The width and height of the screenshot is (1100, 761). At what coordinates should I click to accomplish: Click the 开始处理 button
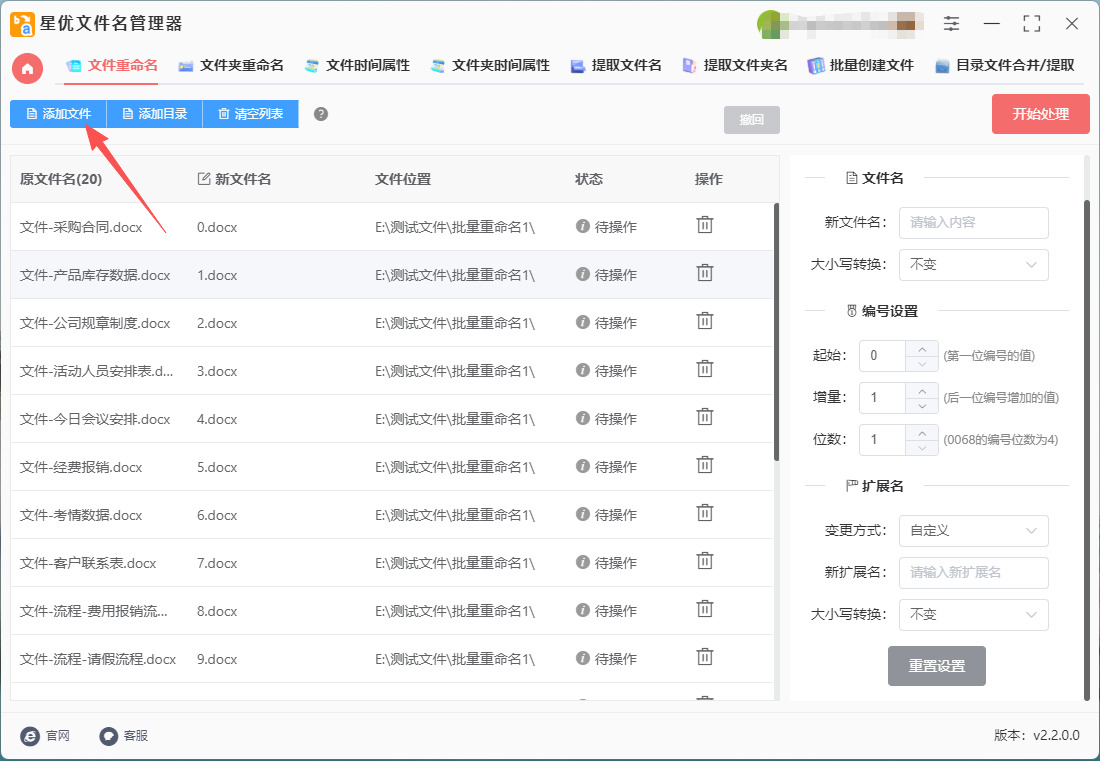(x=1040, y=114)
